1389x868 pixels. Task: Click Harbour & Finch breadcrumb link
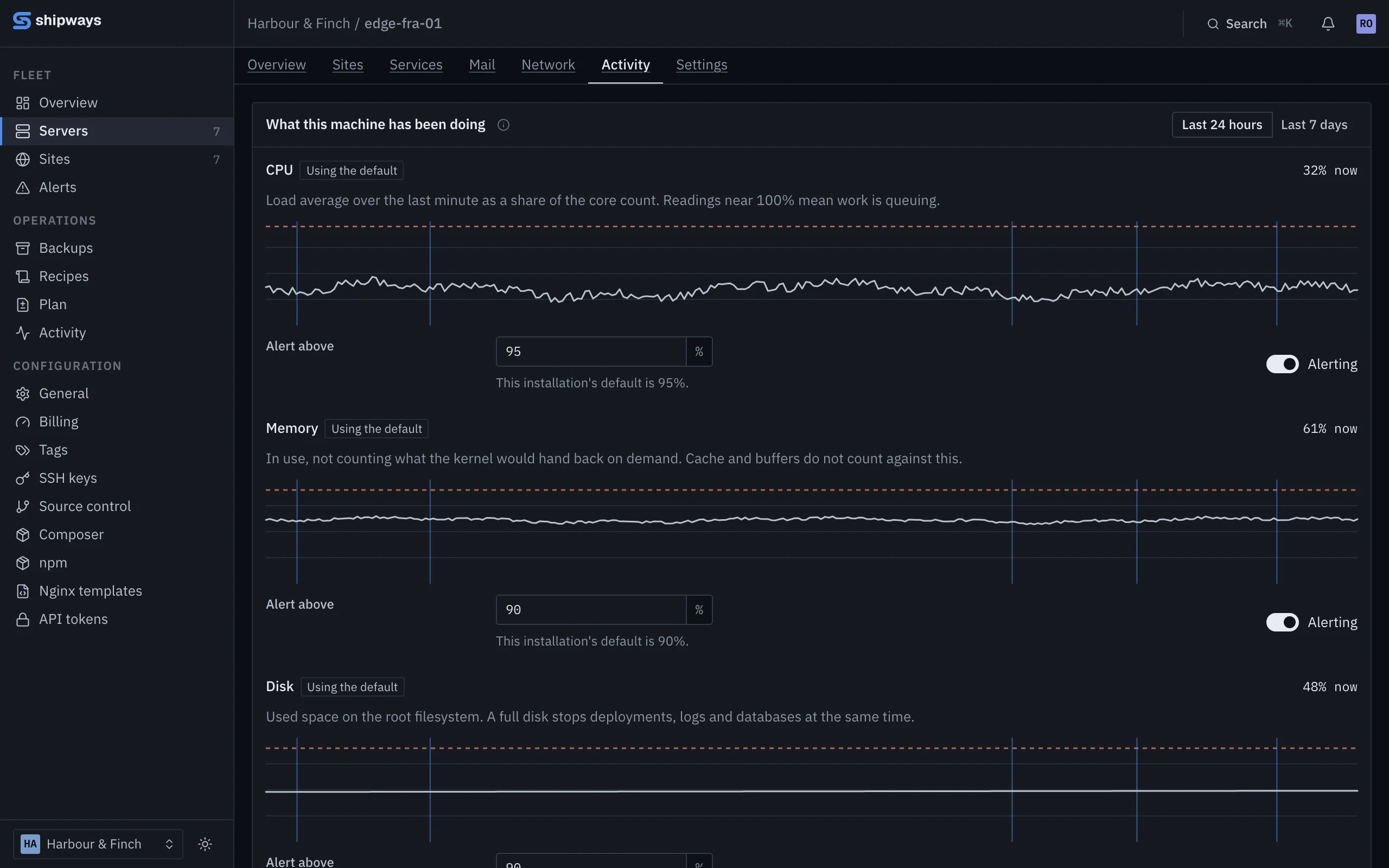pos(298,23)
